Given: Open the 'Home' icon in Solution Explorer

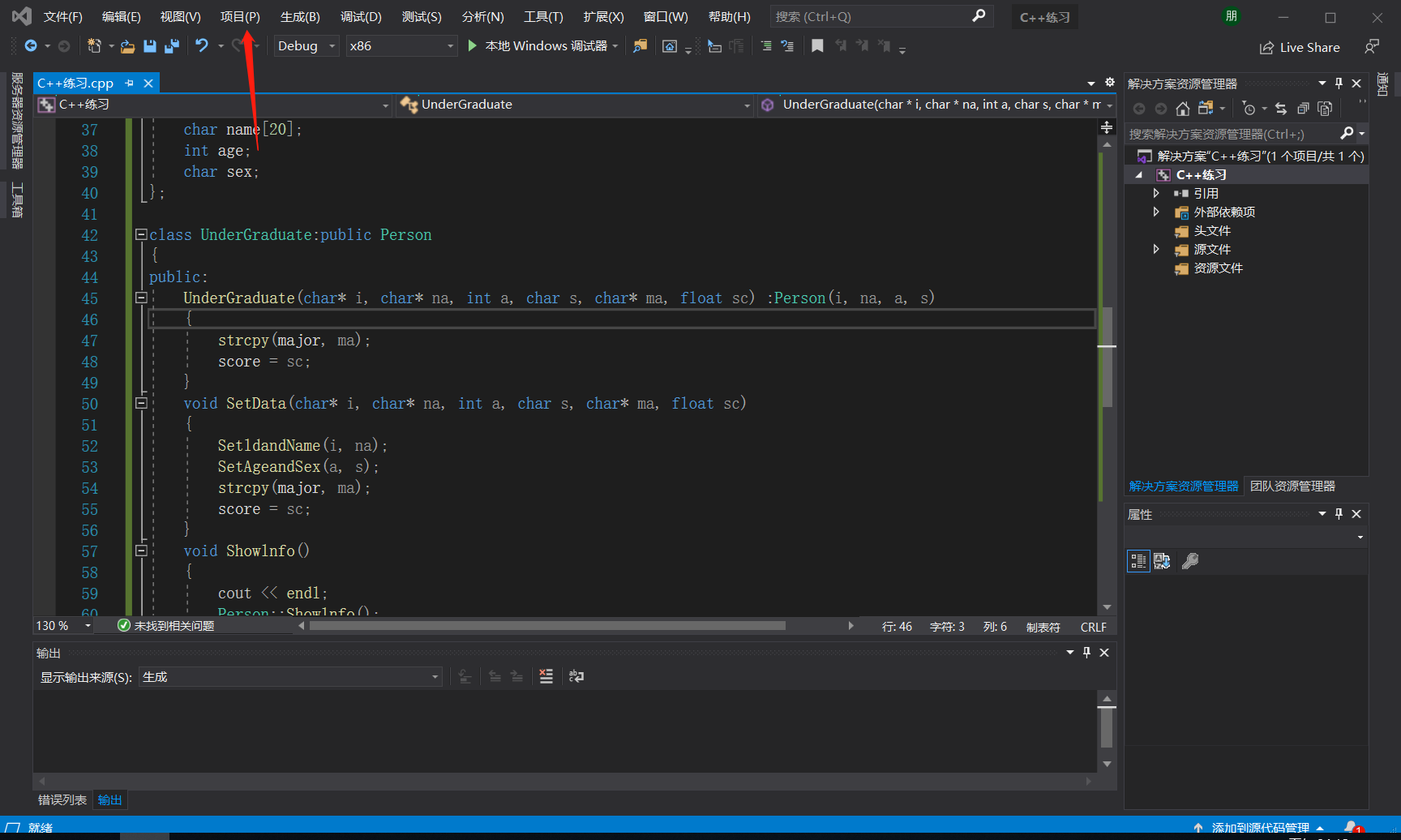Looking at the screenshot, I should pos(1182,107).
